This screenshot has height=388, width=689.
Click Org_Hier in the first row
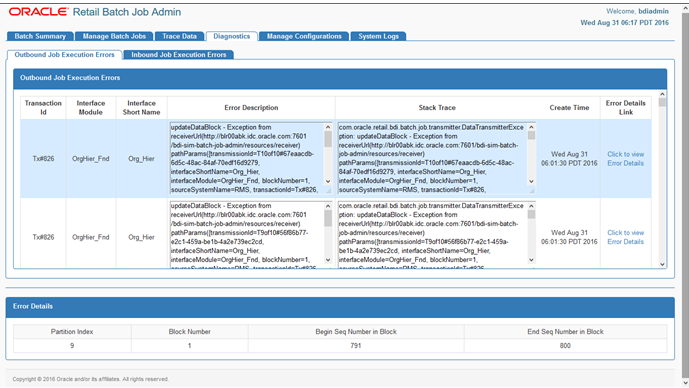point(141,159)
